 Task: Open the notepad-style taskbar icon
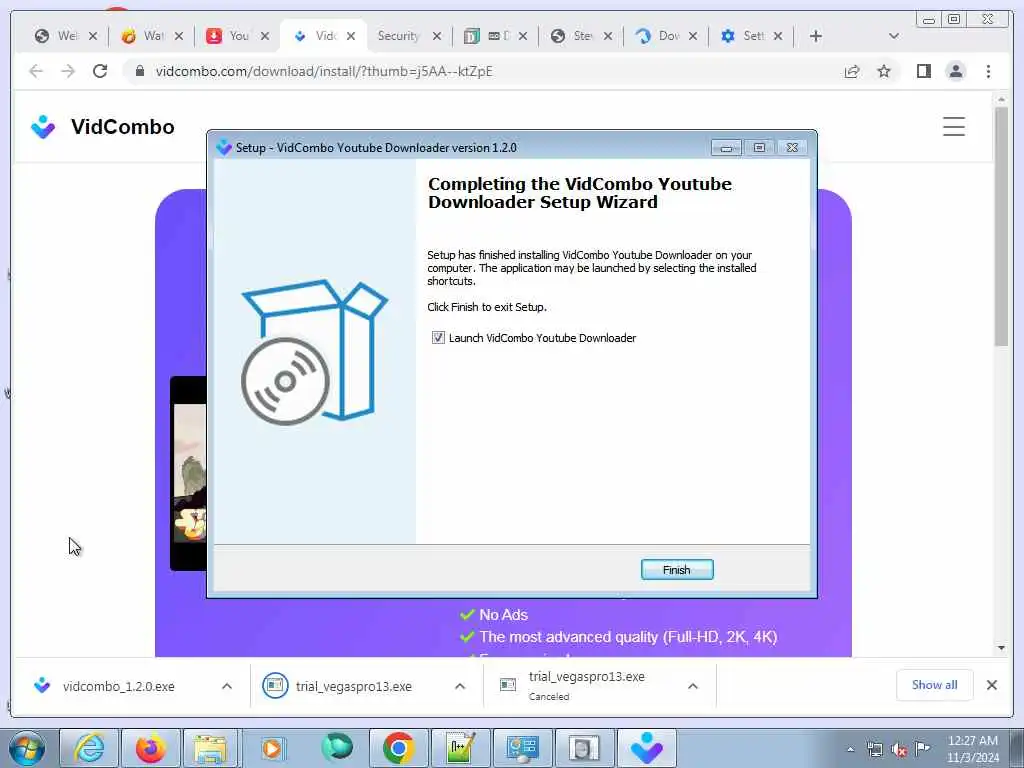click(x=460, y=748)
